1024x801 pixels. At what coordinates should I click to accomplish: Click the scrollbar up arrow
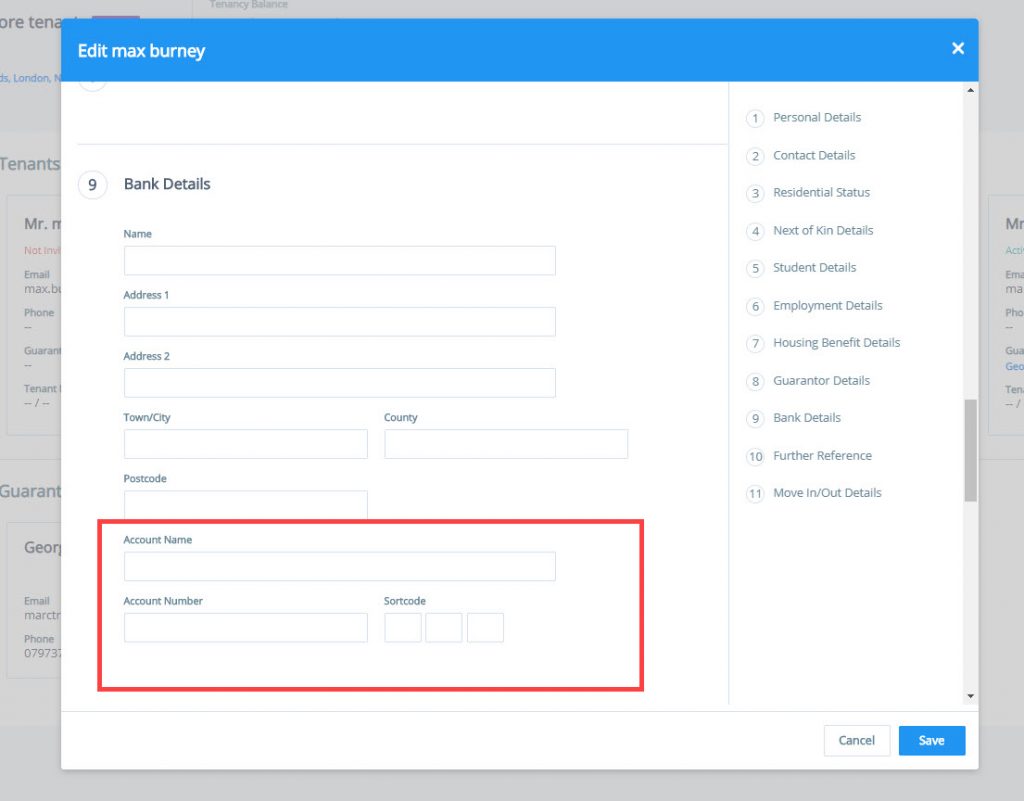(970, 90)
